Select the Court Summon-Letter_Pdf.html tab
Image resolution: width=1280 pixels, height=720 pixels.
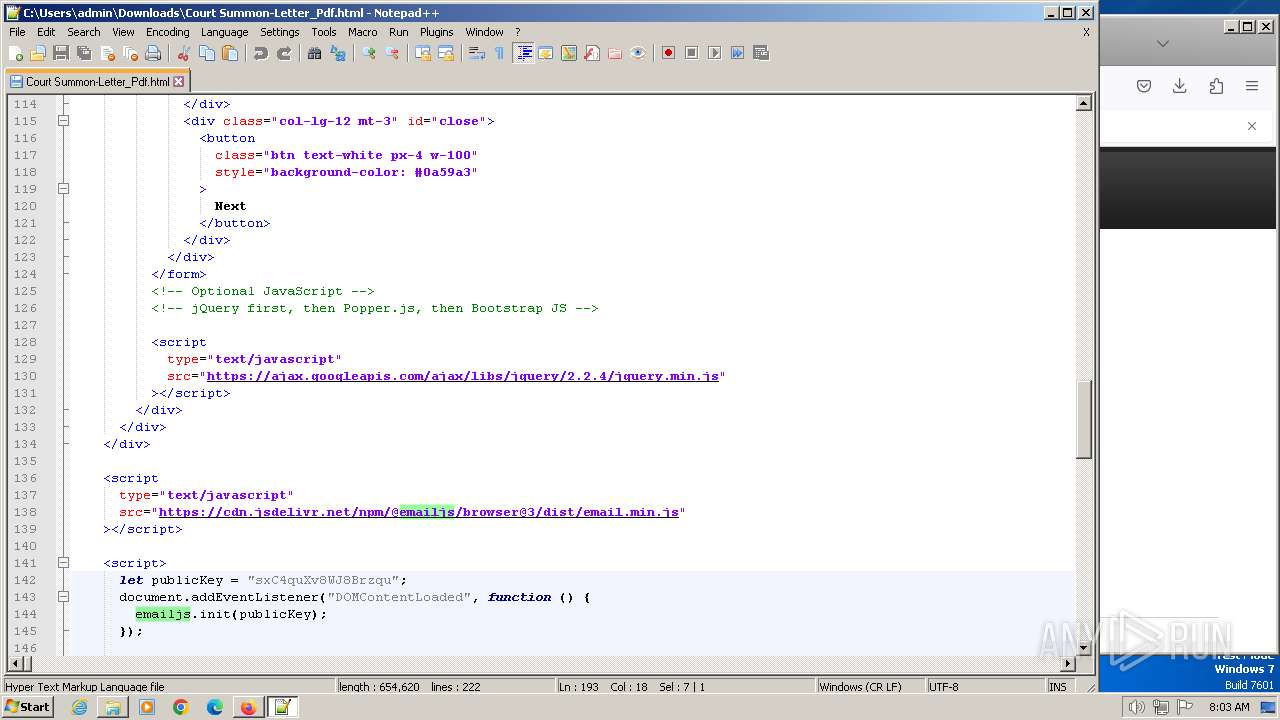point(96,82)
